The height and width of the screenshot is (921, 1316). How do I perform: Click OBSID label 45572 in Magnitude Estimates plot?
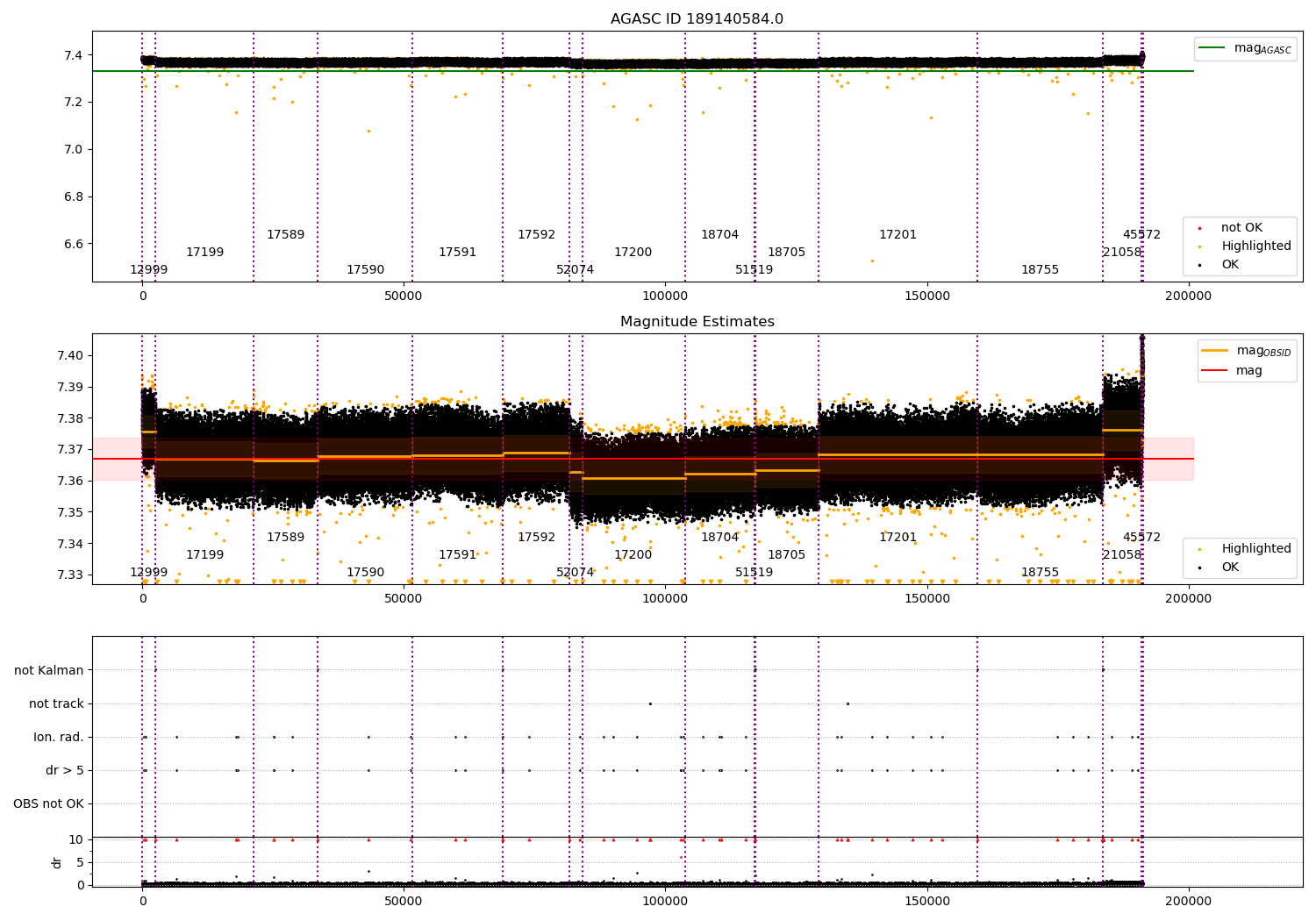[x=1141, y=538]
